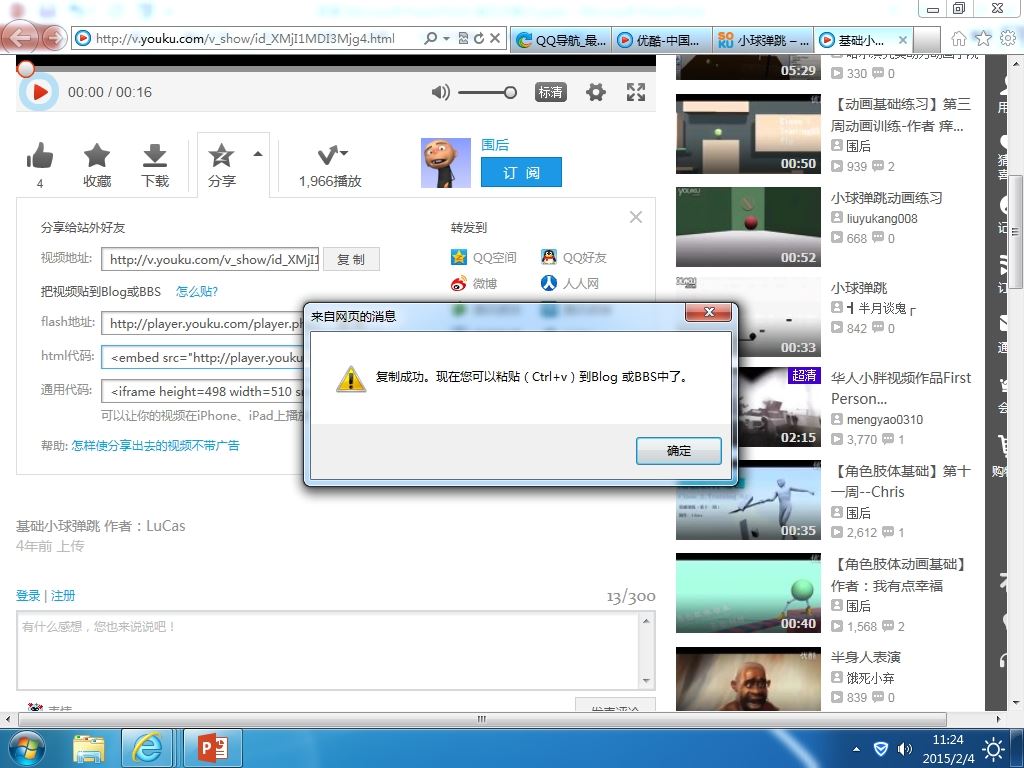Open 角色肢体基础 第十一周 Chris thumbnail
This screenshot has height=768, width=1024.
pyautogui.click(x=748, y=500)
